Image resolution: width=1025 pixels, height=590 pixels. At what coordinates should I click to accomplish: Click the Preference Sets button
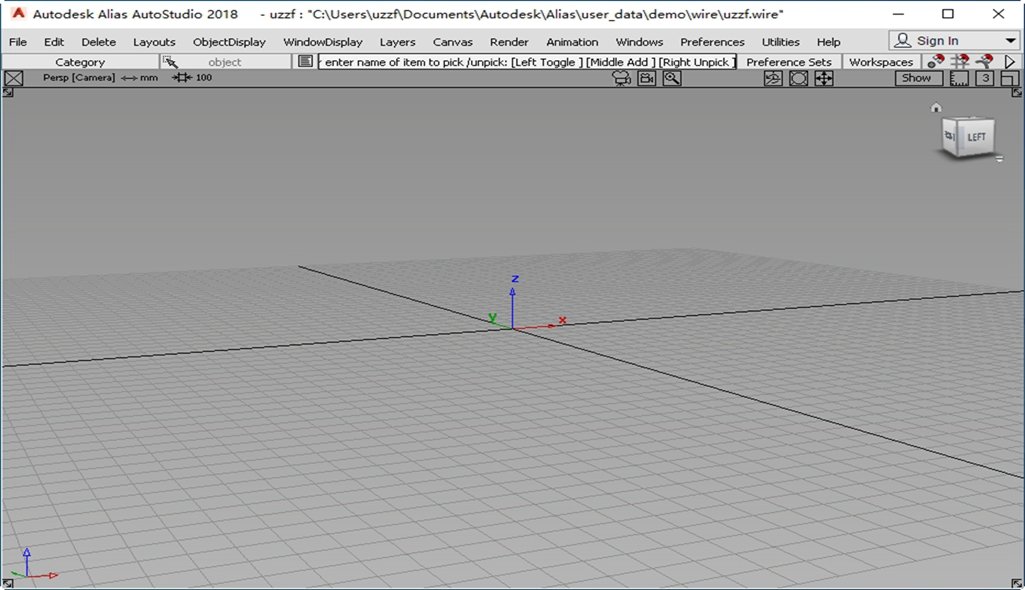[789, 62]
